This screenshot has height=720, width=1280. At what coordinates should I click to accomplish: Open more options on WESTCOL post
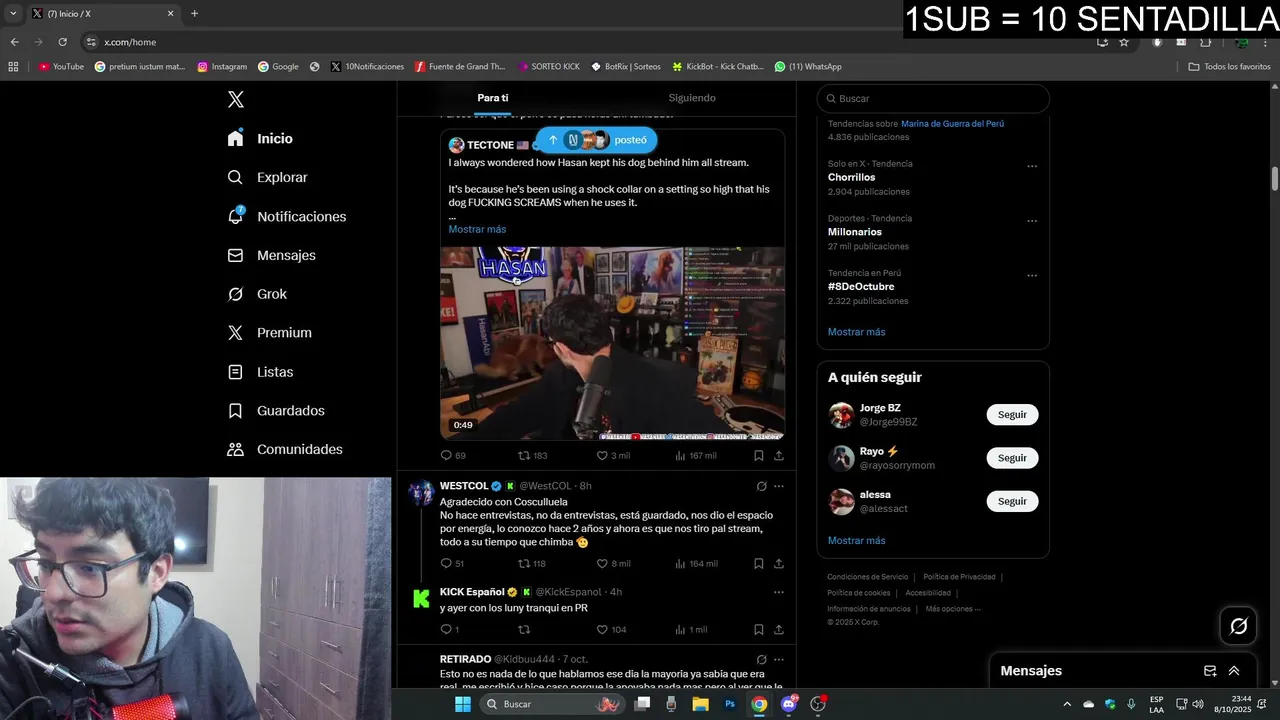(x=779, y=486)
